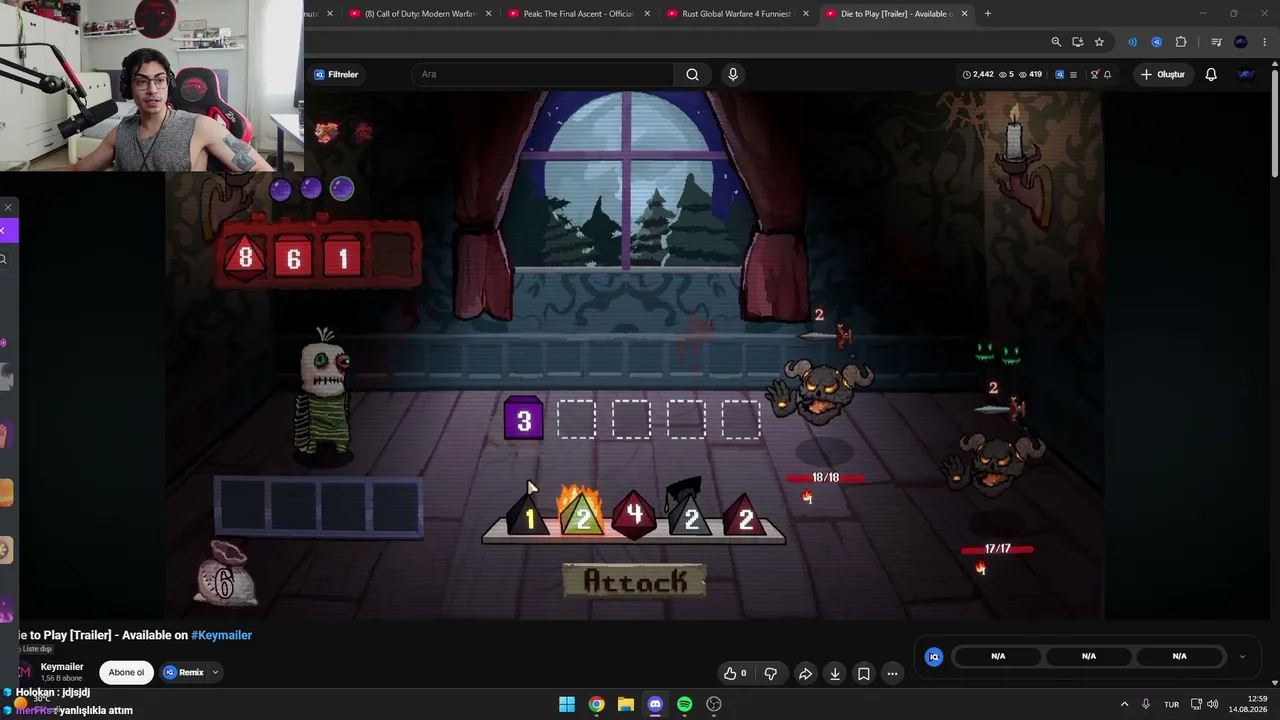Open File Explorer from the taskbar
This screenshot has width=1280, height=720.
pos(626,704)
